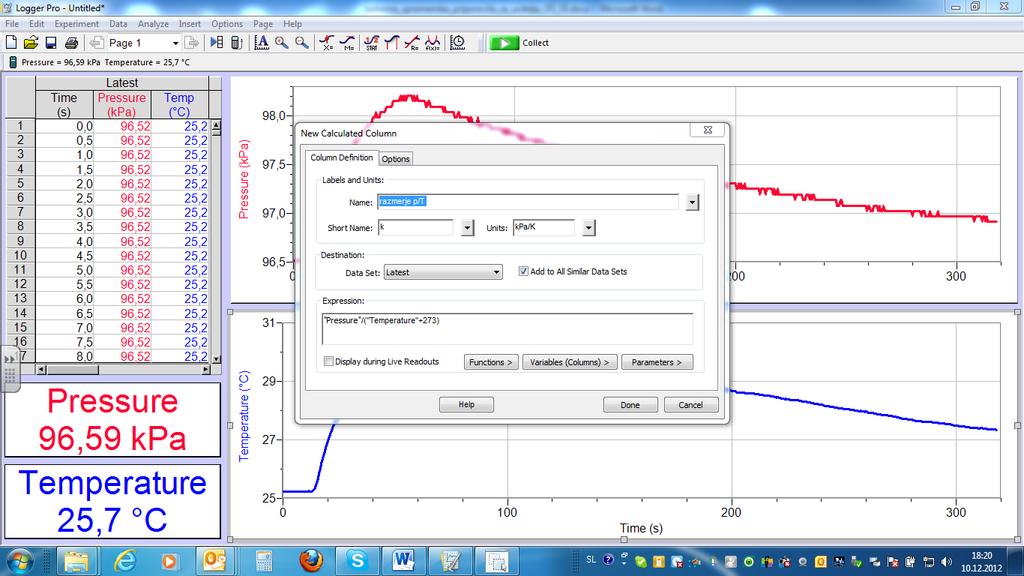Open the Functions list button
The height and width of the screenshot is (576, 1024).
point(491,362)
